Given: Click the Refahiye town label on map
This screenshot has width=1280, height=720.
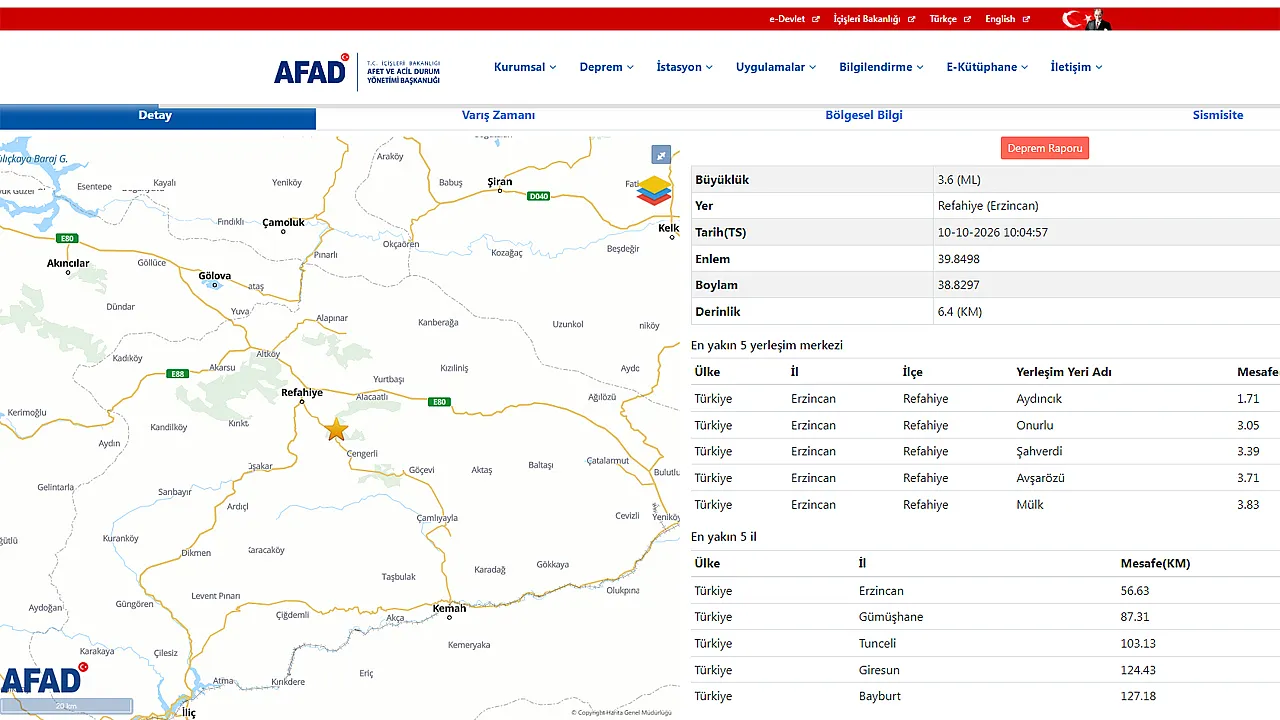Looking at the screenshot, I should pyautogui.click(x=302, y=393).
